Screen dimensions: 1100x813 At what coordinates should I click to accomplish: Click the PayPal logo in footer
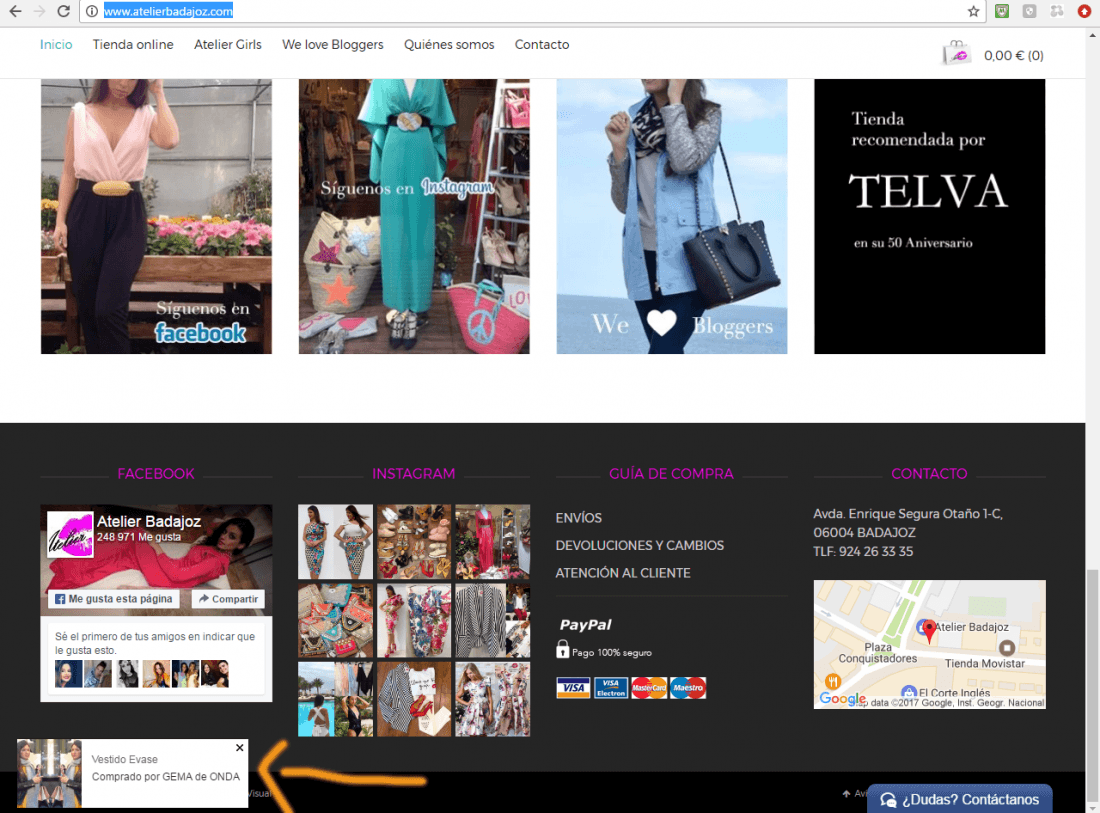tap(585, 624)
